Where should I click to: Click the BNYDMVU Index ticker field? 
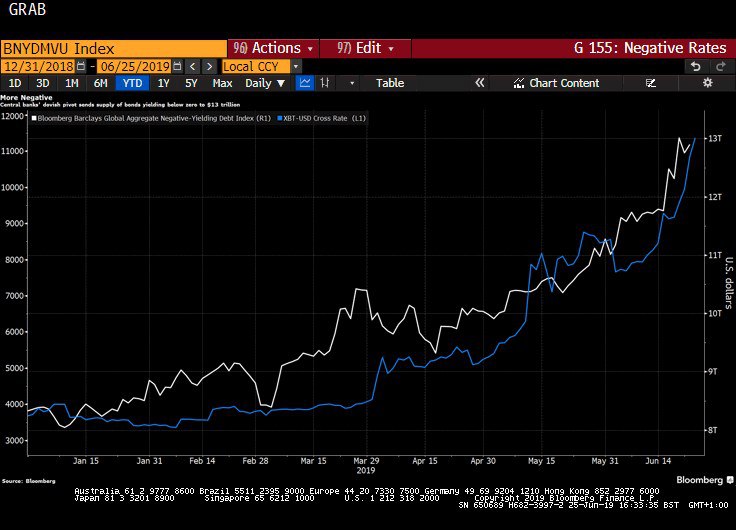click(x=114, y=49)
